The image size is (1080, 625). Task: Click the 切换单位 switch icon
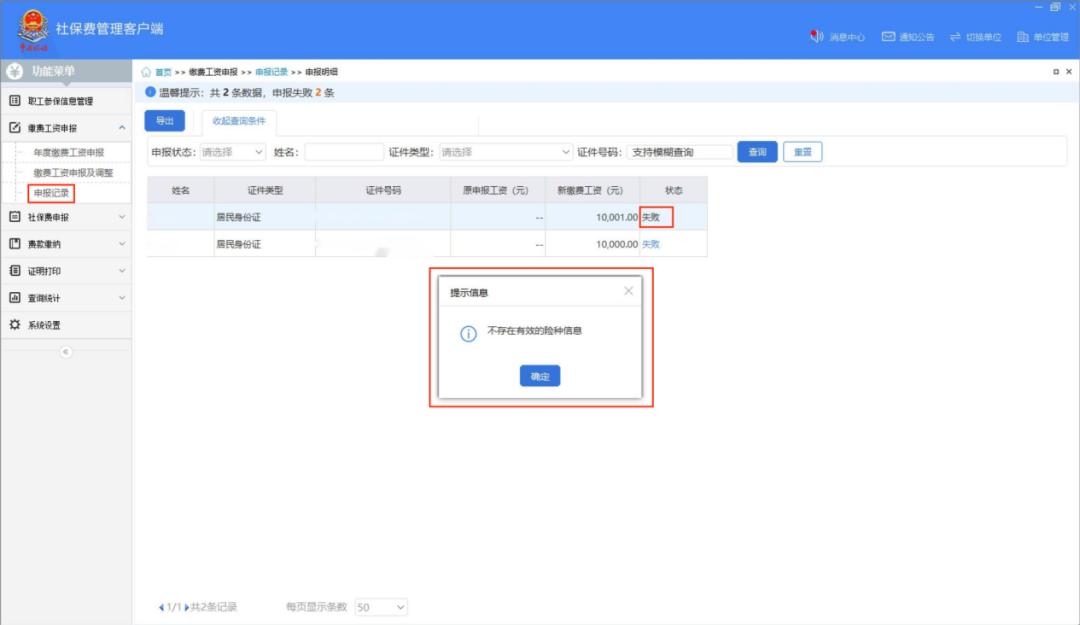(956, 37)
